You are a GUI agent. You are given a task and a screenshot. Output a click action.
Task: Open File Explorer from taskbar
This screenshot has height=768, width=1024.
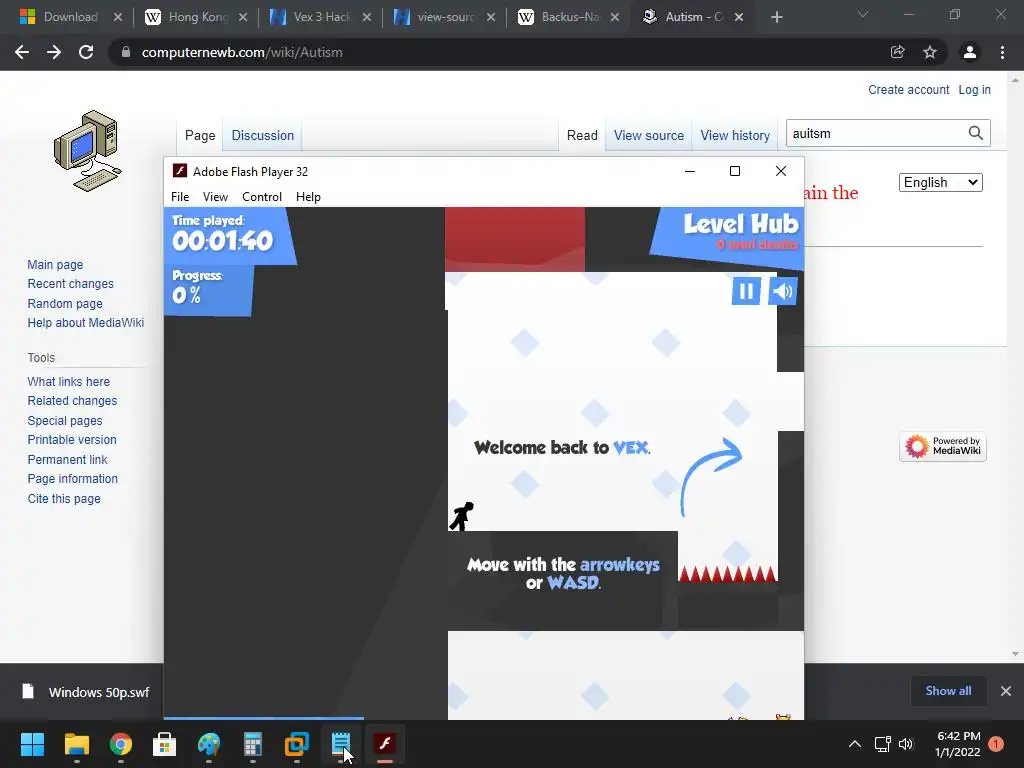pos(76,744)
